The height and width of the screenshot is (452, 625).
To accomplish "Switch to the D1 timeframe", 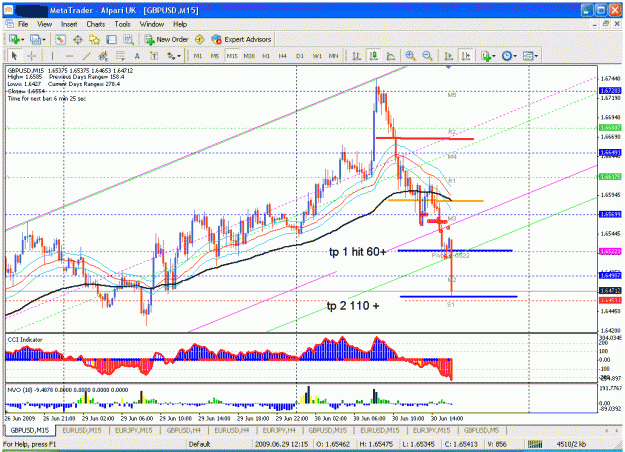I will click(x=300, y=56).
